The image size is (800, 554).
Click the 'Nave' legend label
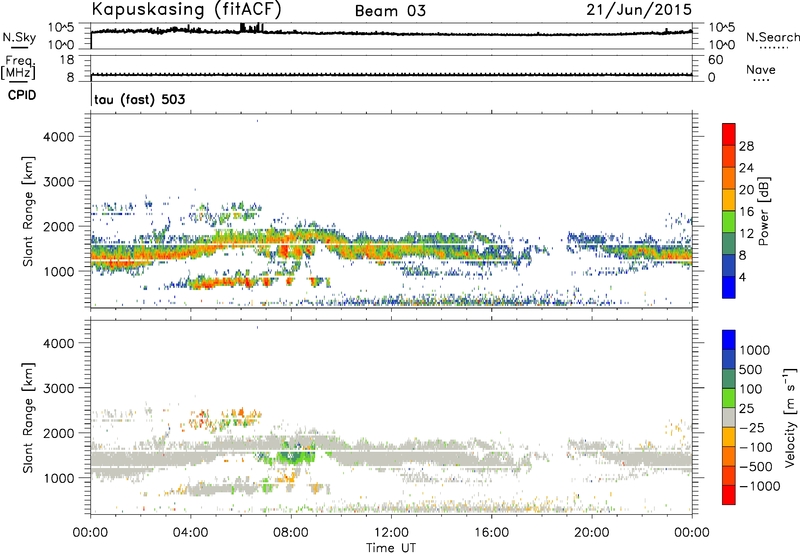click(x=761, y=69)
